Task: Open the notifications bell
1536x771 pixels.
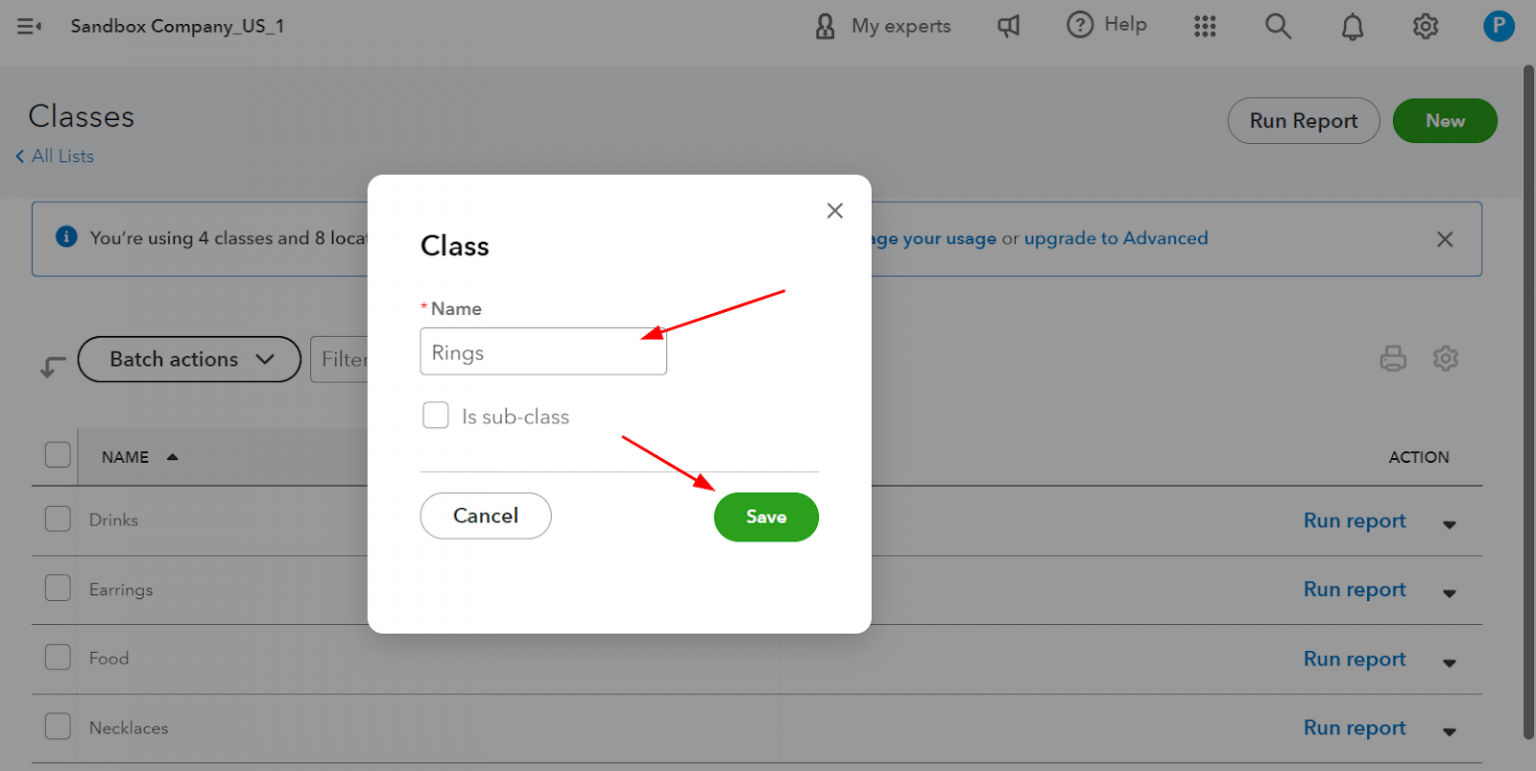Action: [x=1352, y=26]
